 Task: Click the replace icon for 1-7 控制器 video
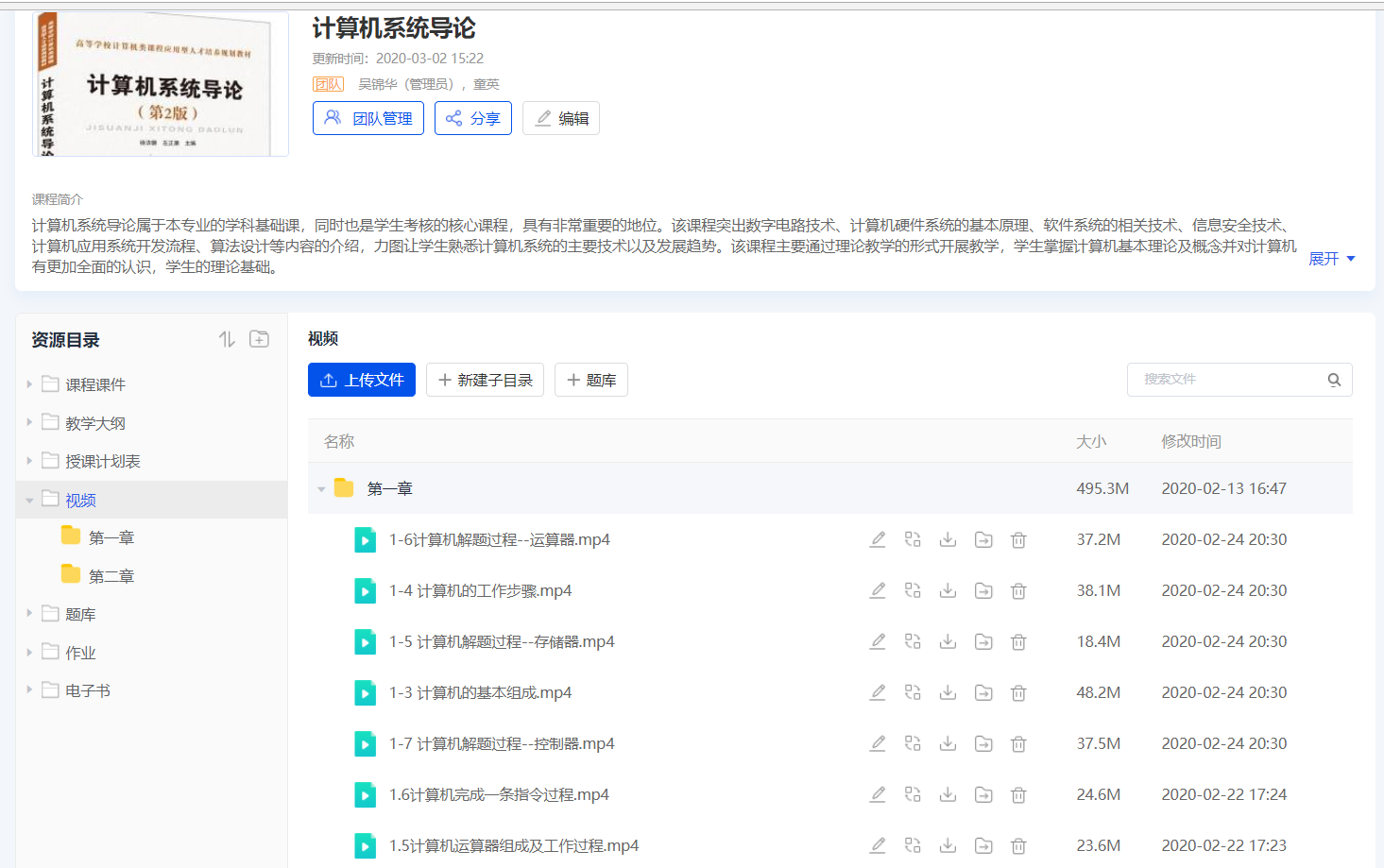[x=913, y=743]
